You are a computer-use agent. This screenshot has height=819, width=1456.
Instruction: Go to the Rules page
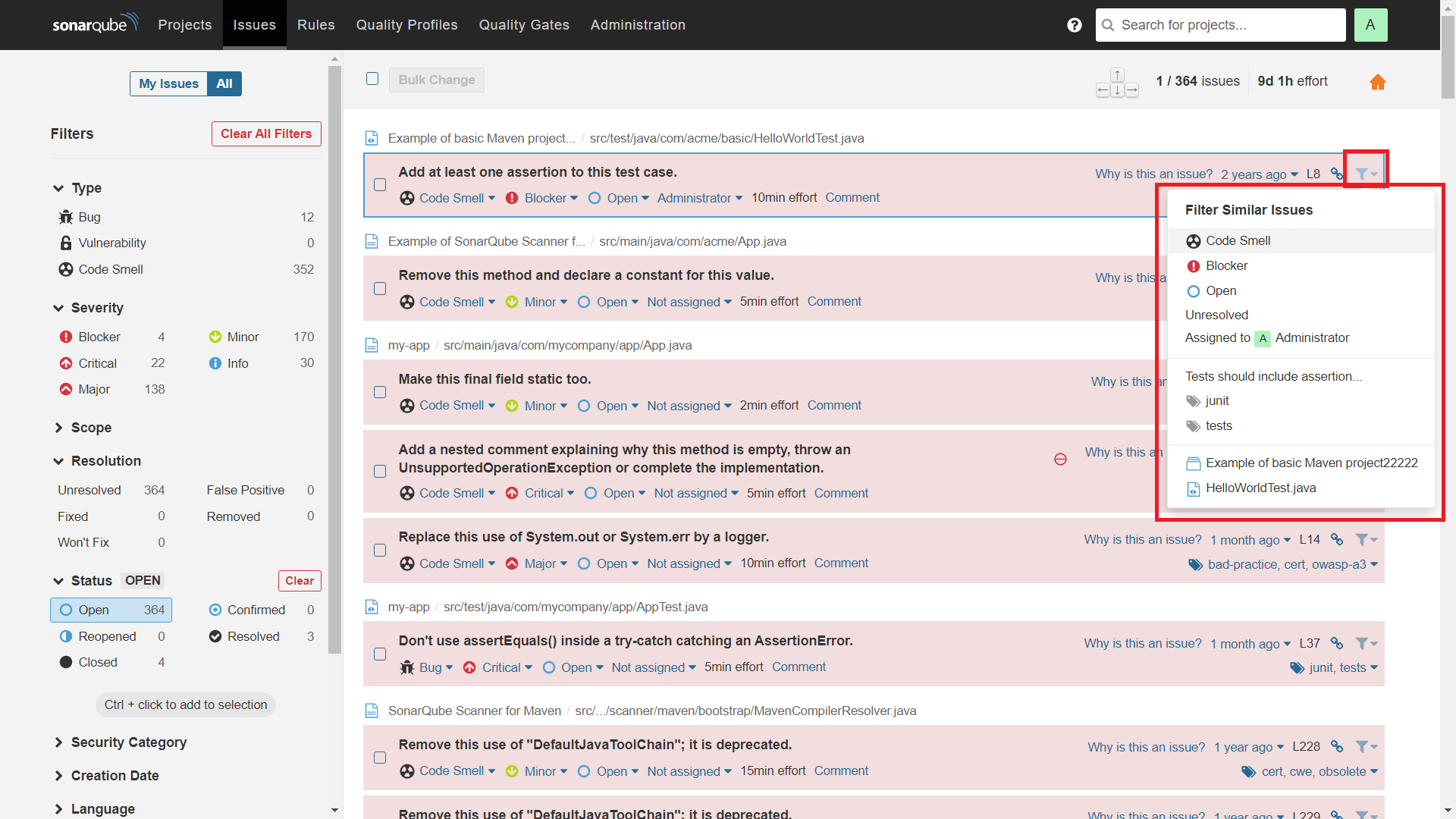pos(315,25)
